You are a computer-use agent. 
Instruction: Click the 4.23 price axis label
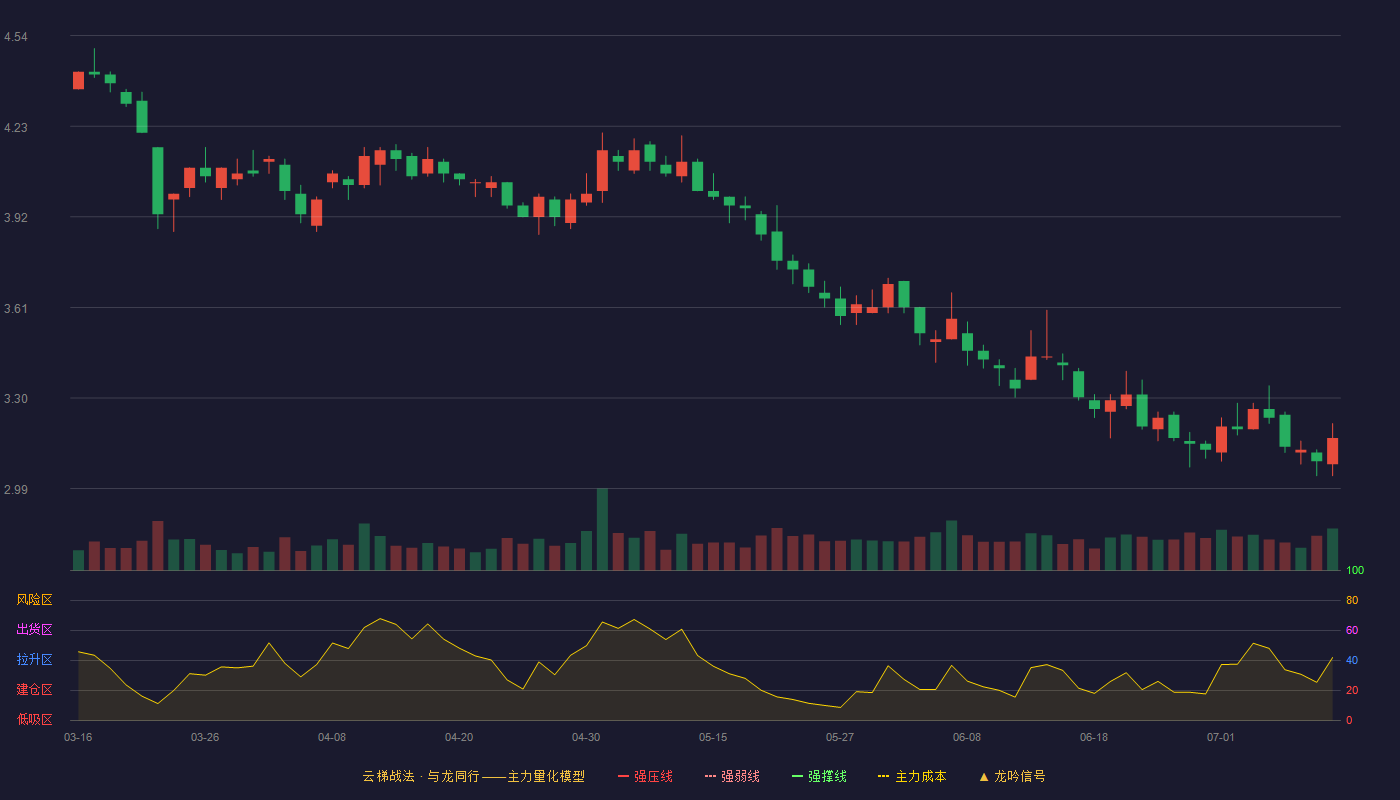[16, 128]
